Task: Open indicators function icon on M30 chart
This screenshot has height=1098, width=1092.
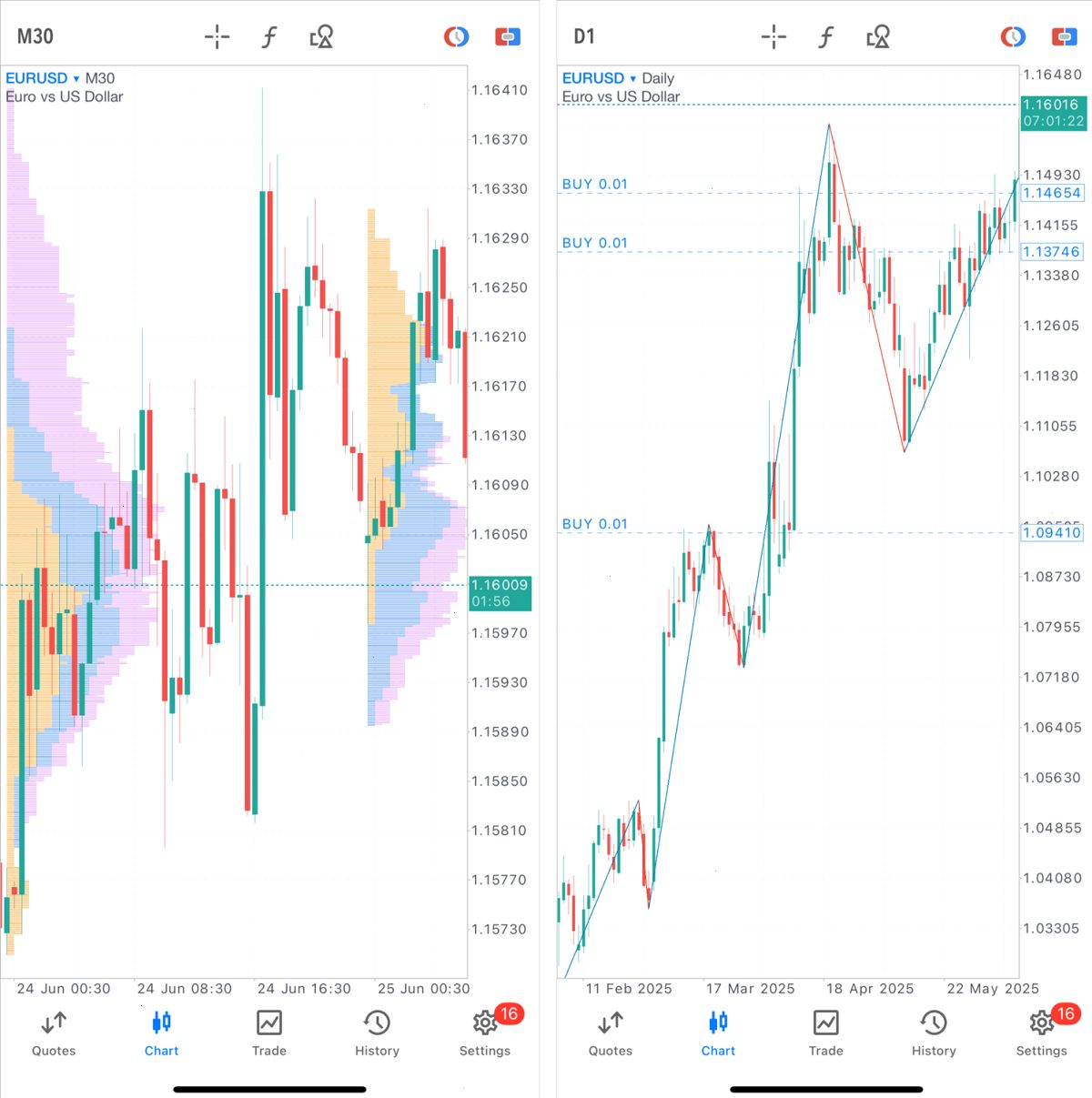Action: coord(269,37)
